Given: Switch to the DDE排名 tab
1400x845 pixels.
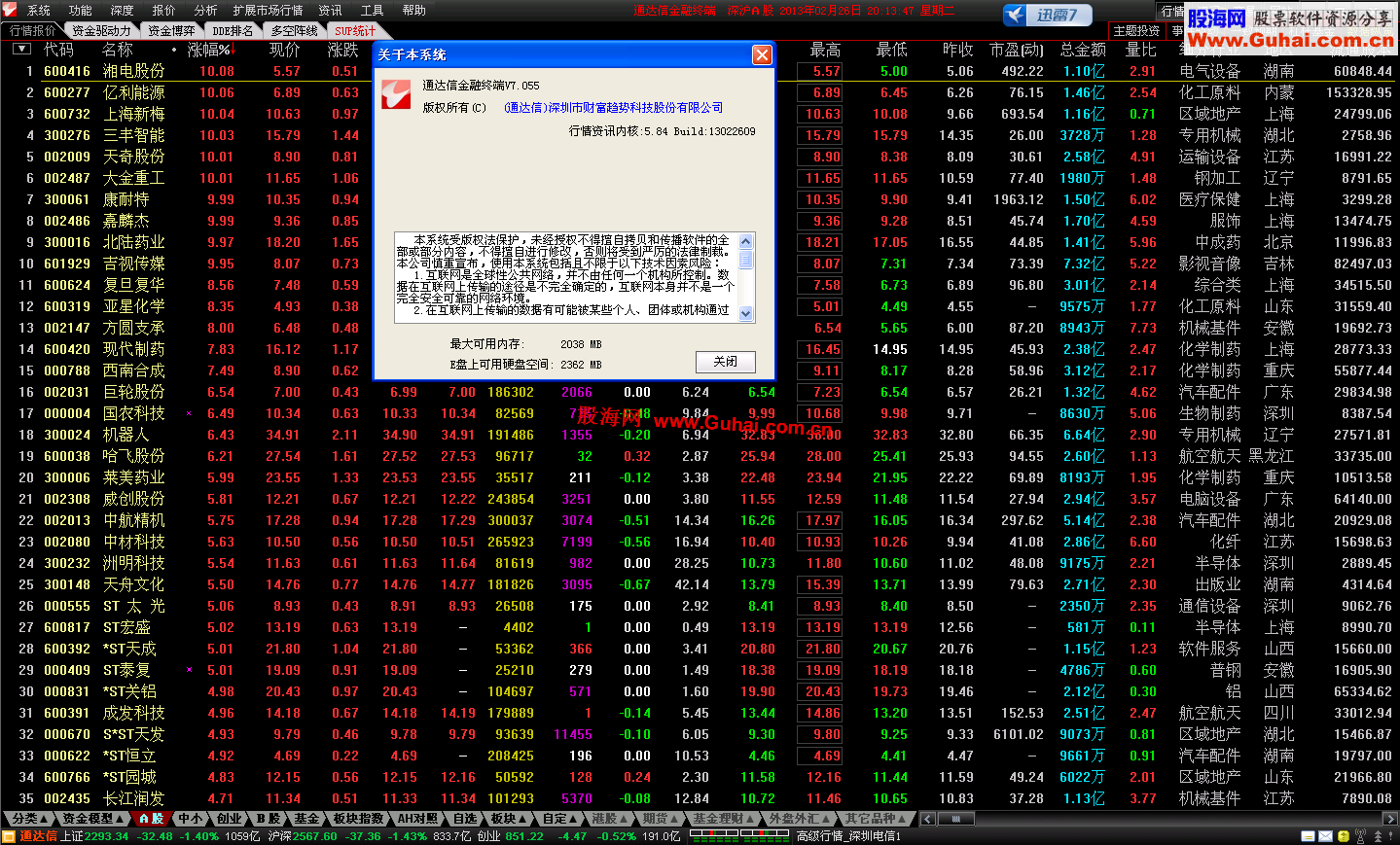Looking at the screenshot, I should (x=233, y=31).
